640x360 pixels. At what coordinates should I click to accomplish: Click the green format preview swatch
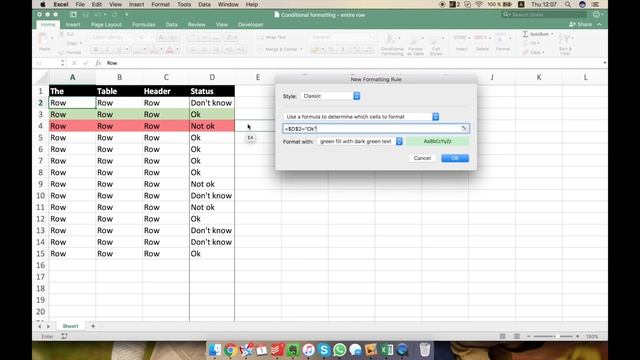click(438, 141)
